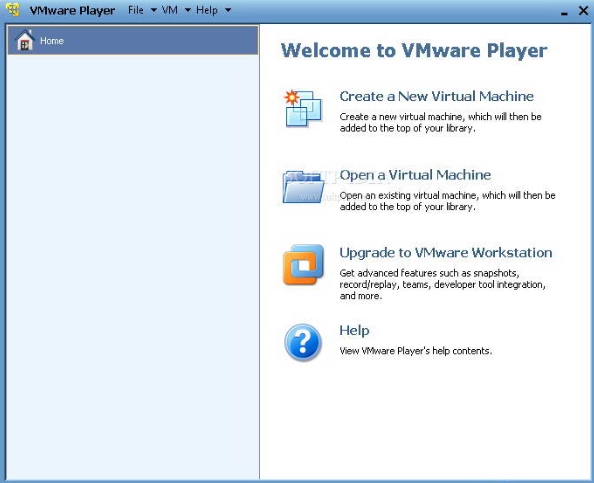Follow the Help heading link
This screenshot has width=594, height=483.
(354, 330)
